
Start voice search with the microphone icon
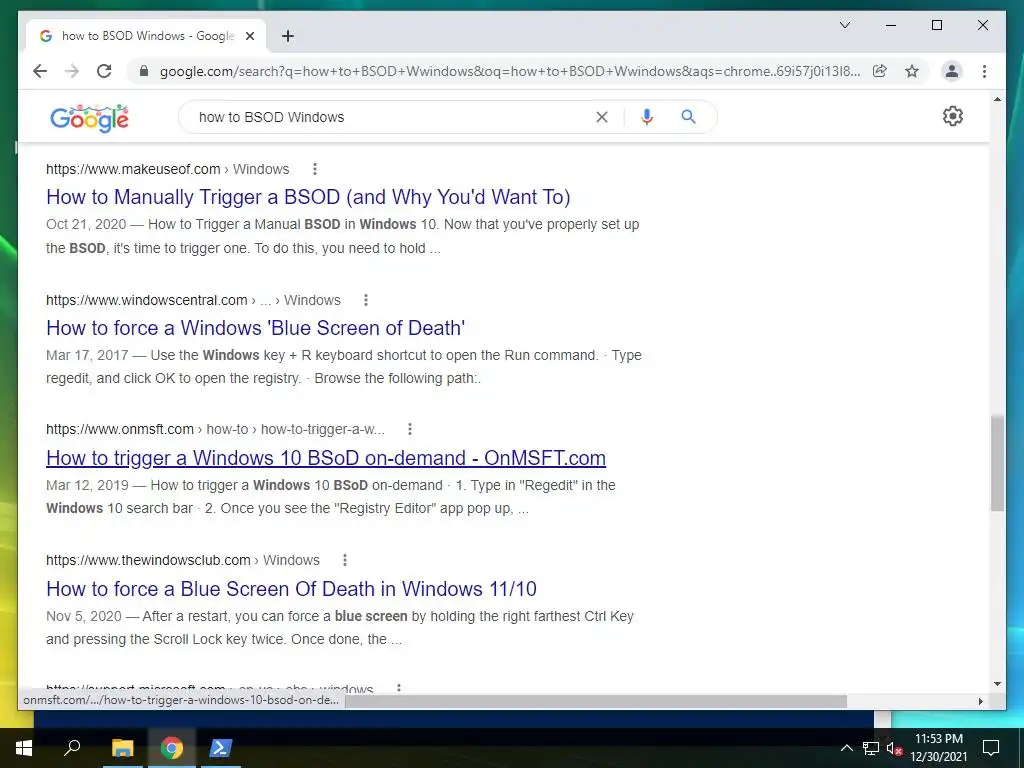[x=647, y=117]
